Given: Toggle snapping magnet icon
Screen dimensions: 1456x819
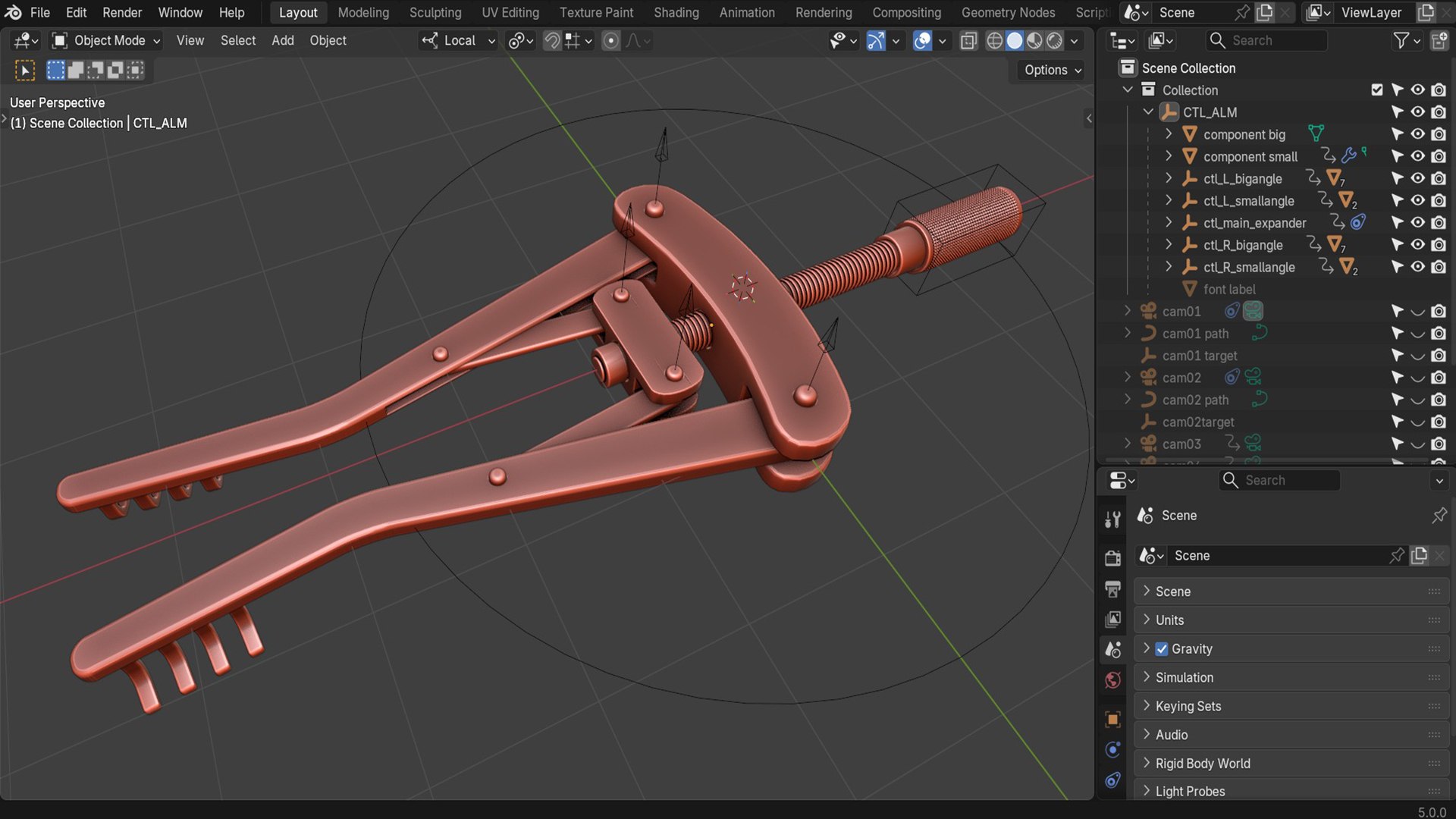Looking at the screenshot, I should point(552,41).
